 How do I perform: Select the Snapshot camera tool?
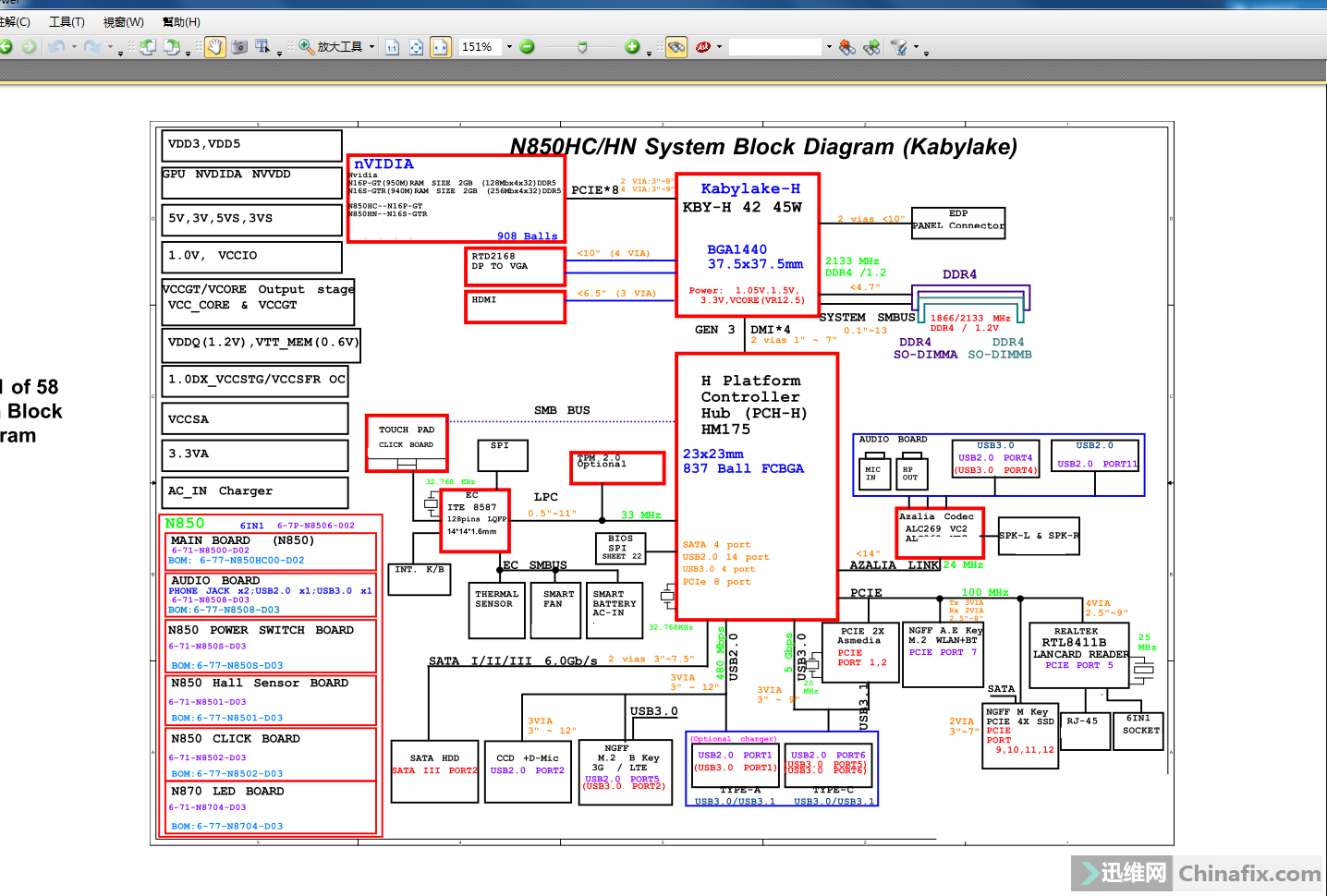[x=239, y=46]
